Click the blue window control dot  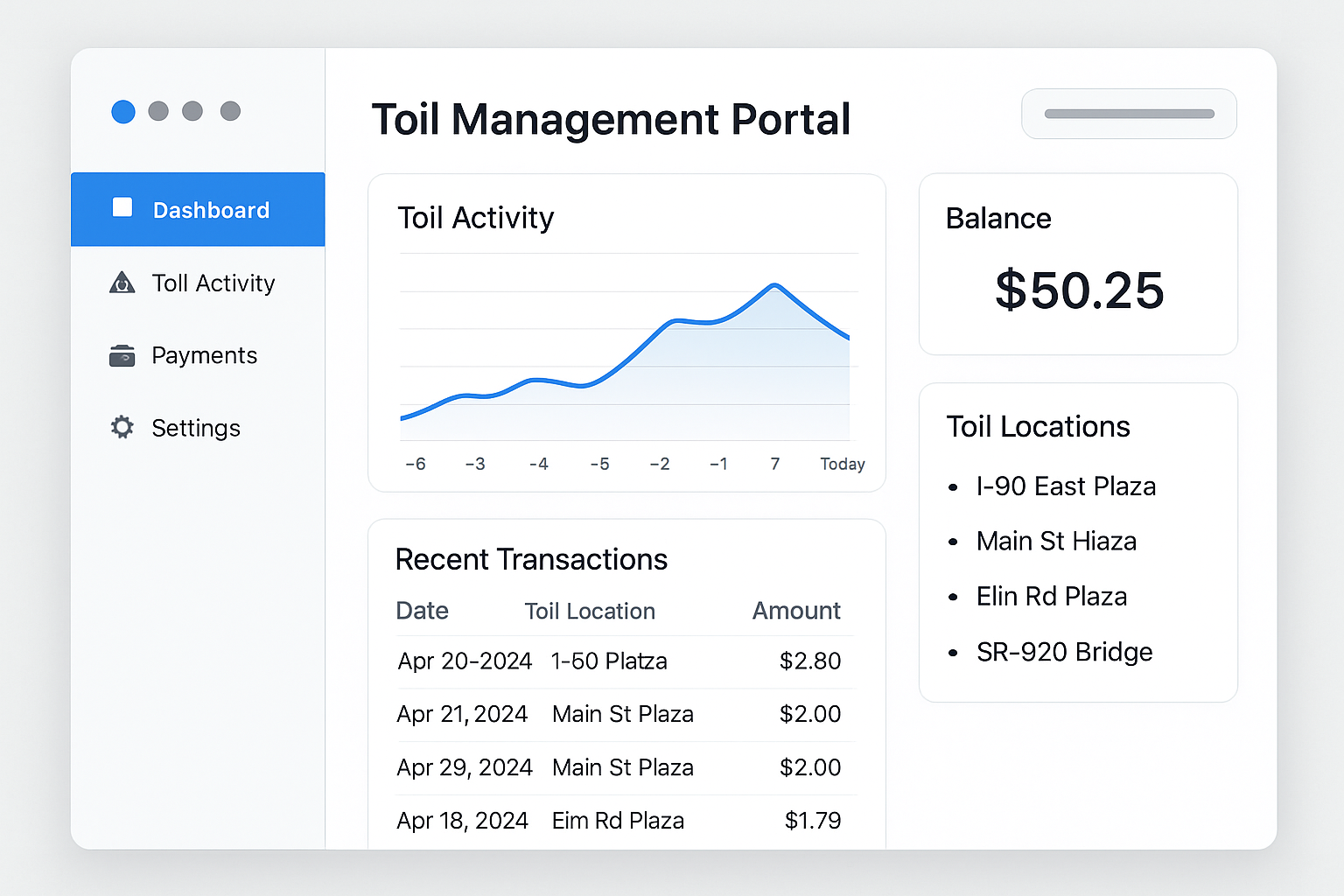[122, 111]
